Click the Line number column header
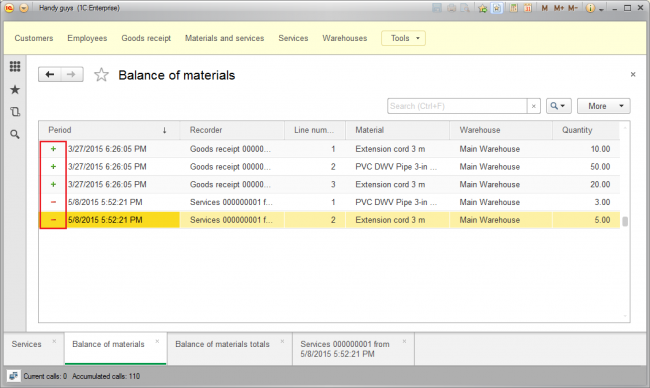The width and height of the screenshot is (650, 388). (x=315, y=130)
